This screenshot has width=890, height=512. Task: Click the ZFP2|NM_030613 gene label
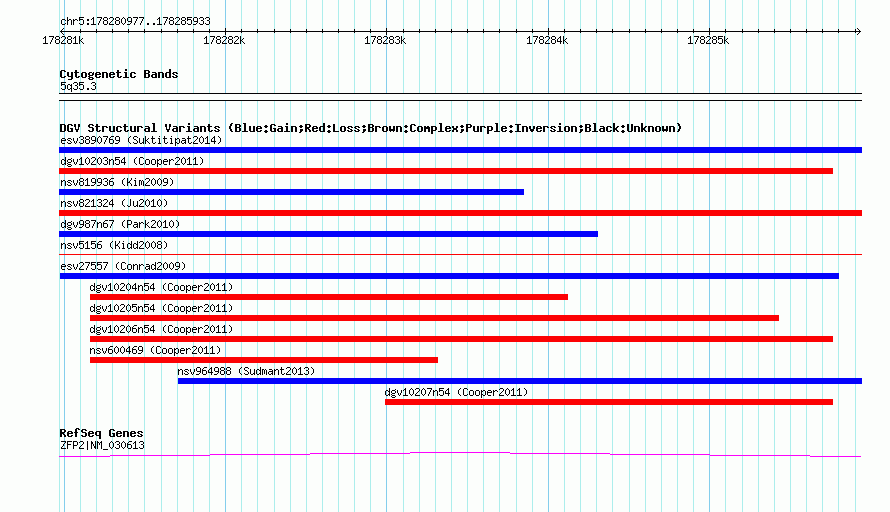pyautogui.click(x=102, y=446)
